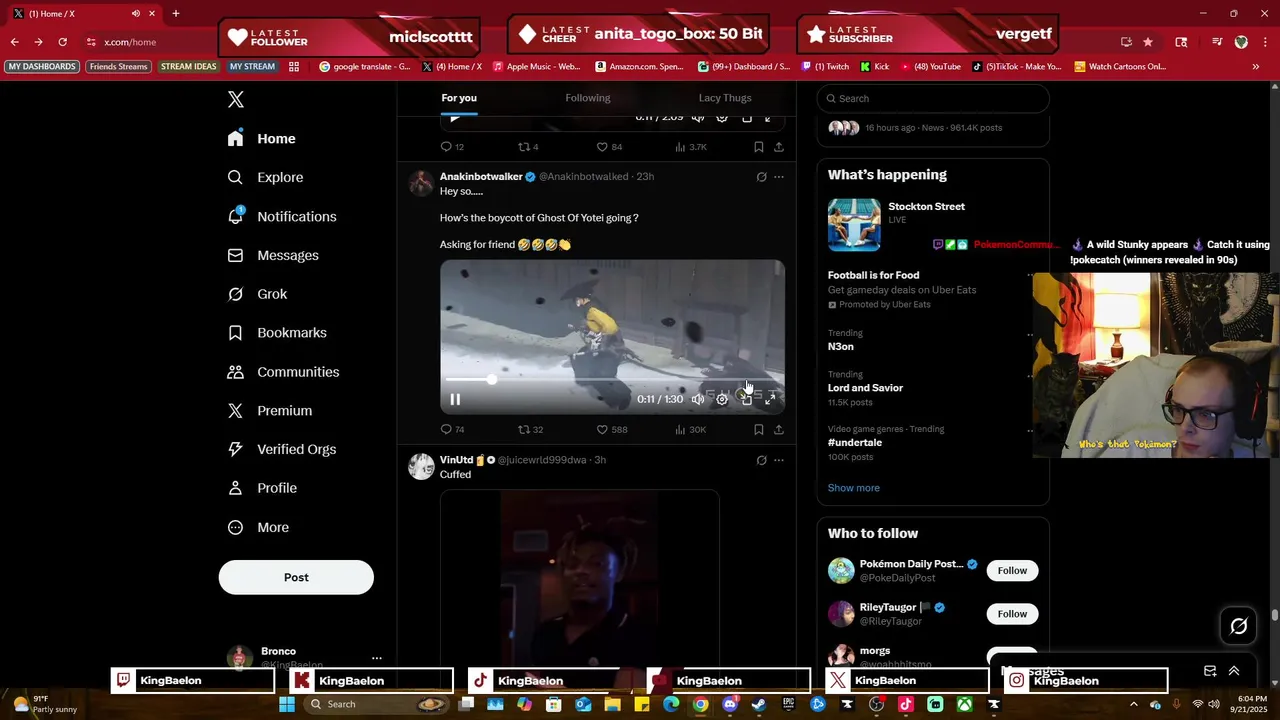Seek the Ghost of Yotei video progress bar

click(x=613, y=380)
